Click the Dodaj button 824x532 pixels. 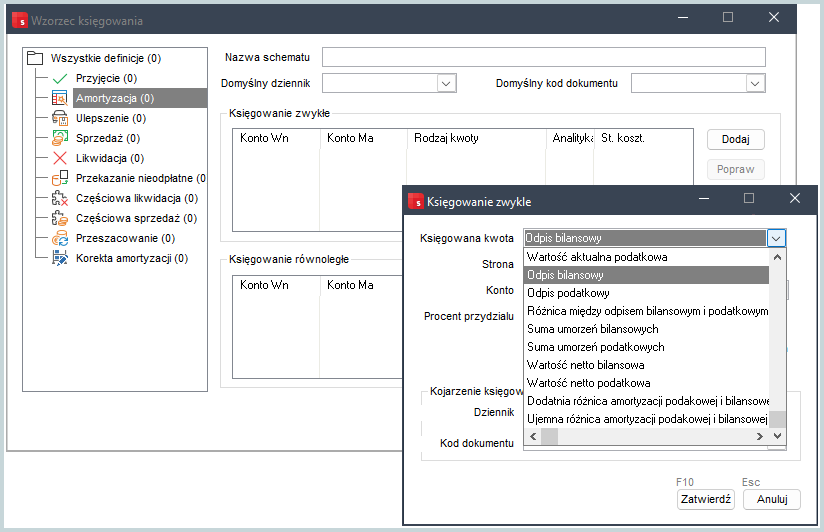pos(735,139)
